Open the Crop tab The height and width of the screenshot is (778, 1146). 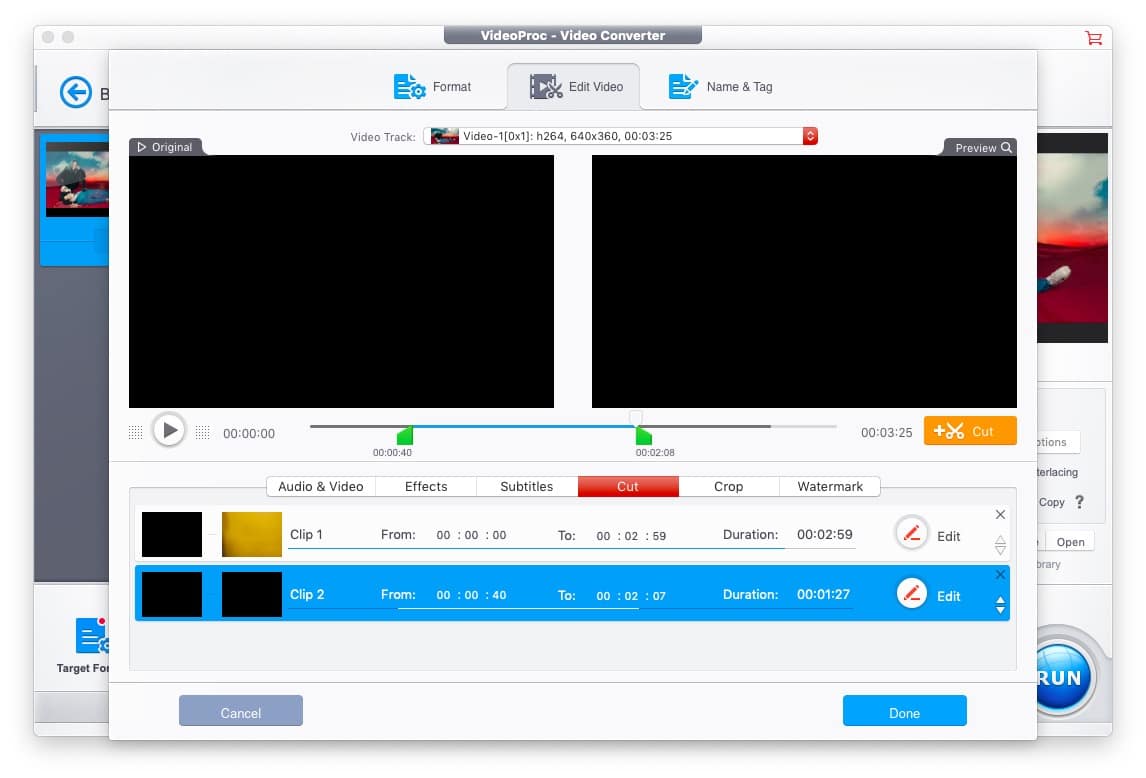click(729, 486)
